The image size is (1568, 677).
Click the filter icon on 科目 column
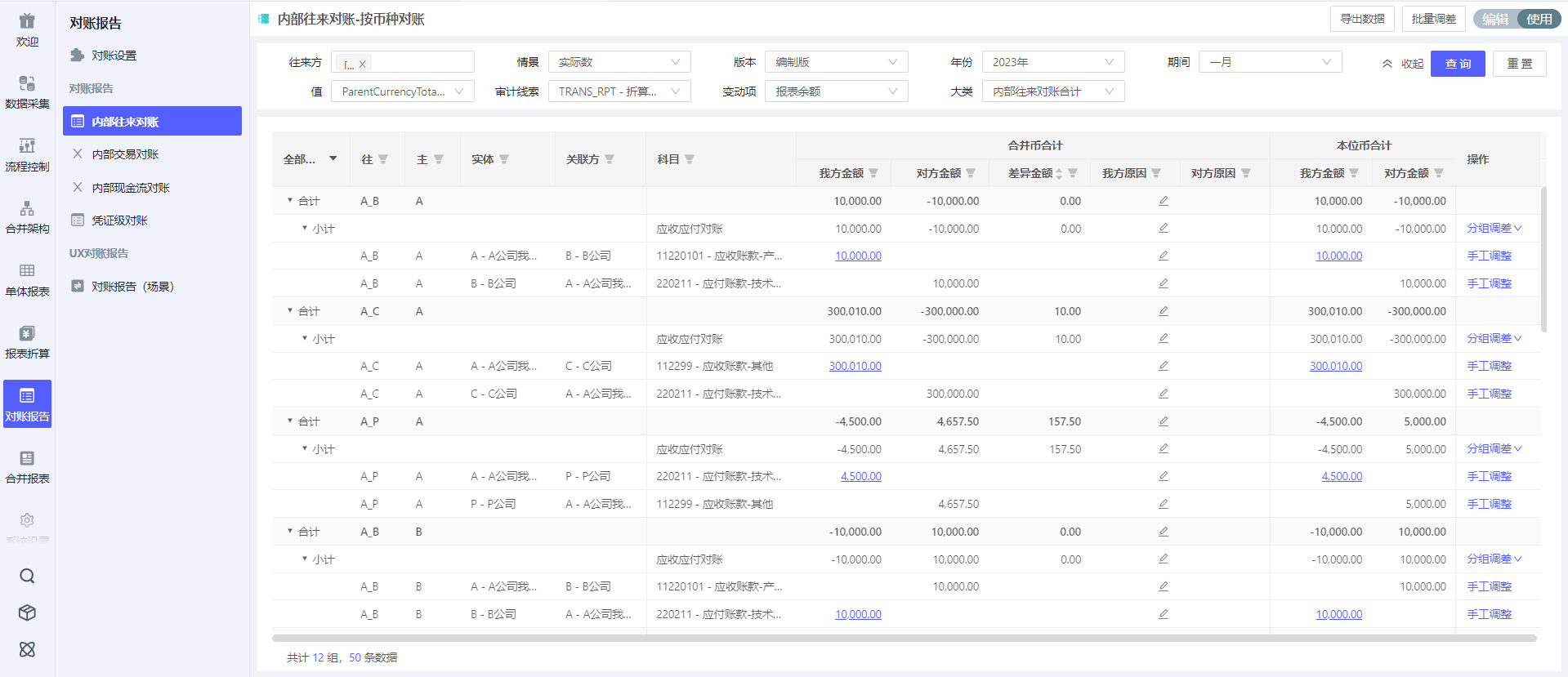690,159
